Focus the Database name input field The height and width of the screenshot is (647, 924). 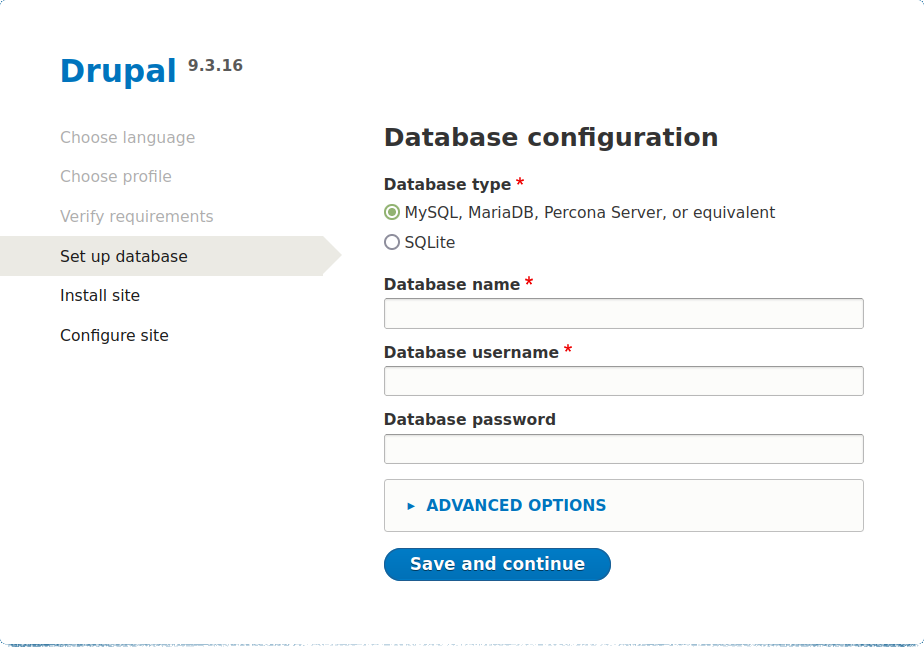click(623, 313)
